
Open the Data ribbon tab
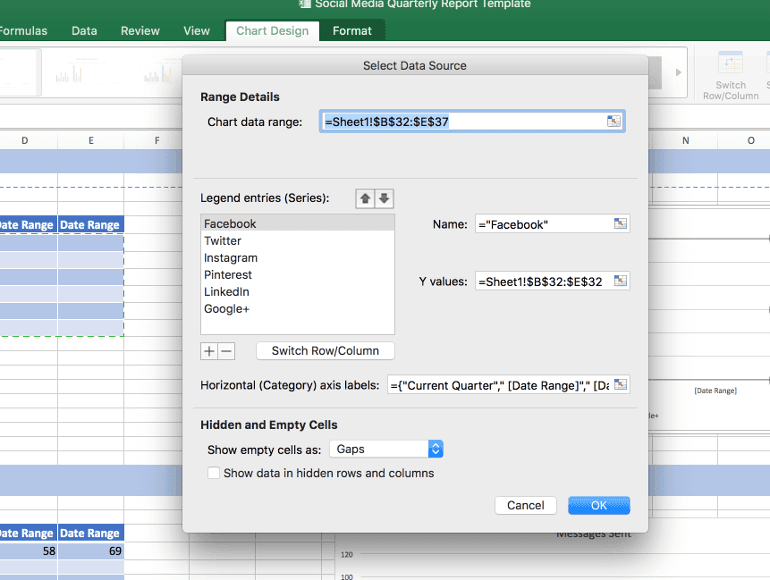[x=84, y=31]
